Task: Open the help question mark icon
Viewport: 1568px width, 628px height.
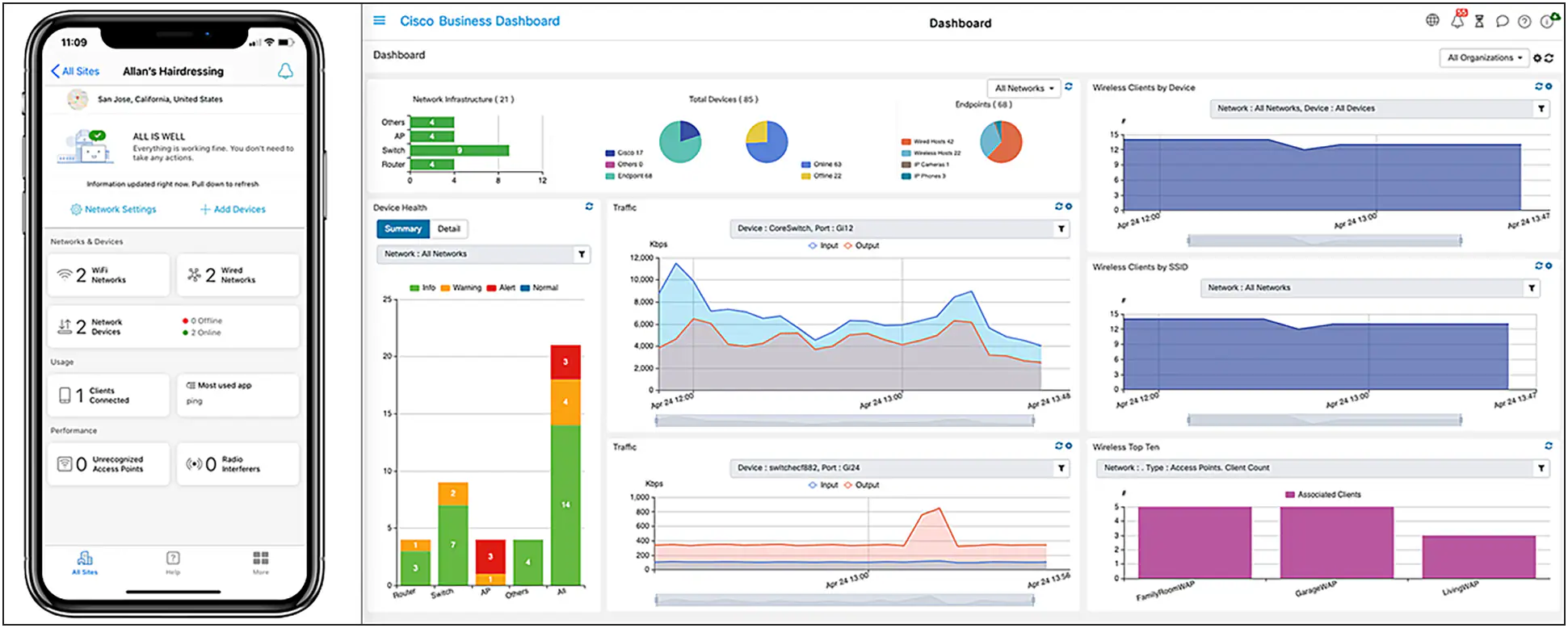Action: 1524,22
